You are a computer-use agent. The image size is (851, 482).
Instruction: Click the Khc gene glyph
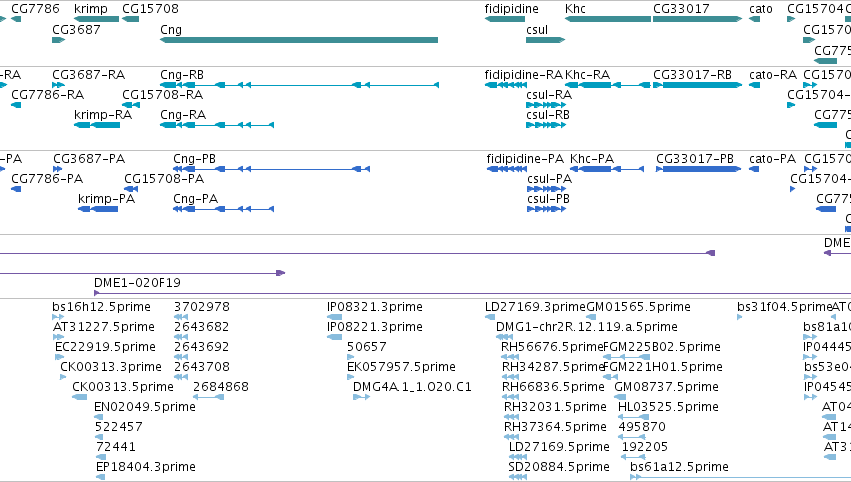pos(608,19)
